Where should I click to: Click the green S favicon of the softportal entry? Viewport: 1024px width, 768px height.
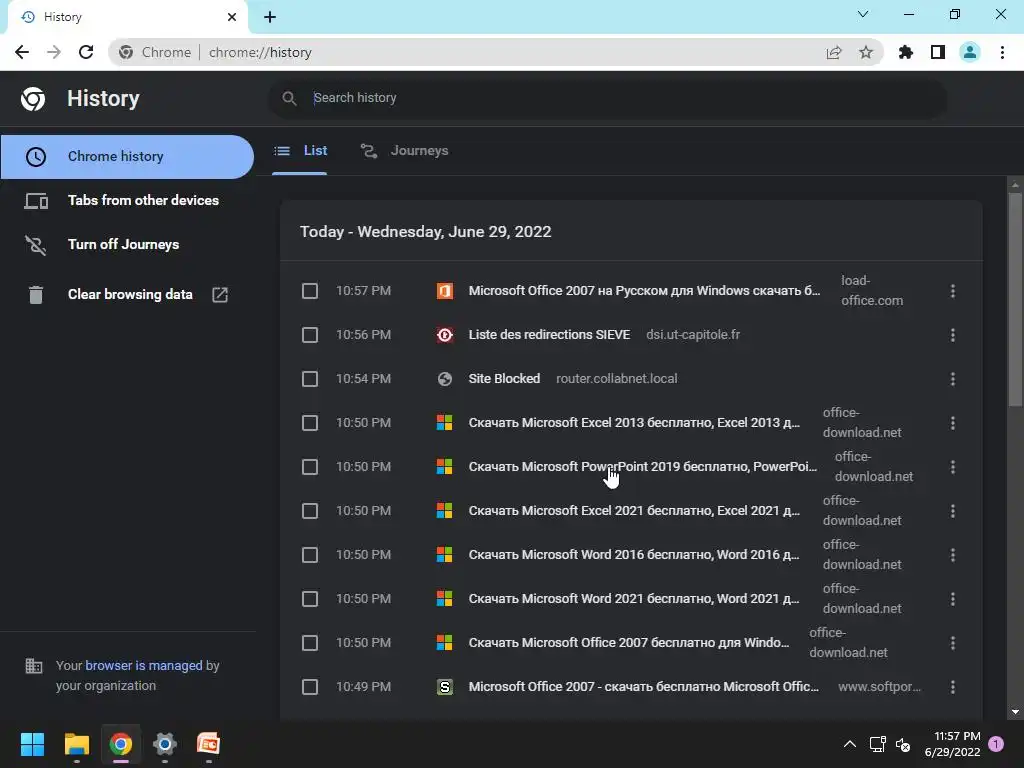[x=445, y=687]
